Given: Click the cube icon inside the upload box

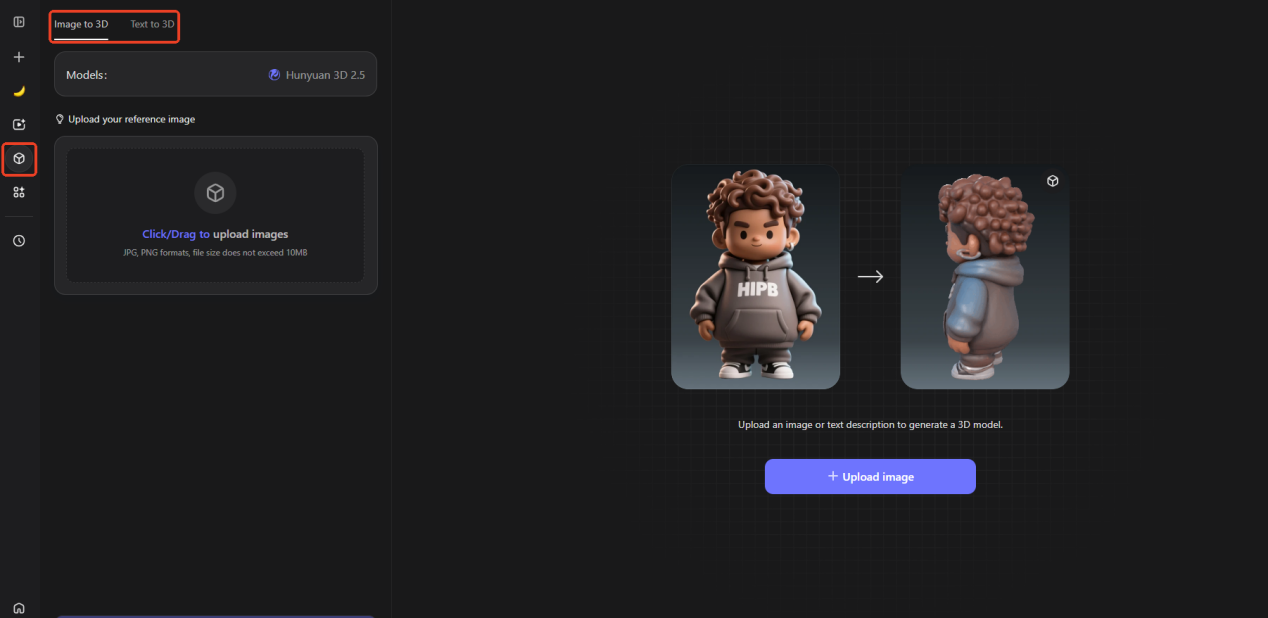Looking at the screenshot, I should (x=215, y=194).
